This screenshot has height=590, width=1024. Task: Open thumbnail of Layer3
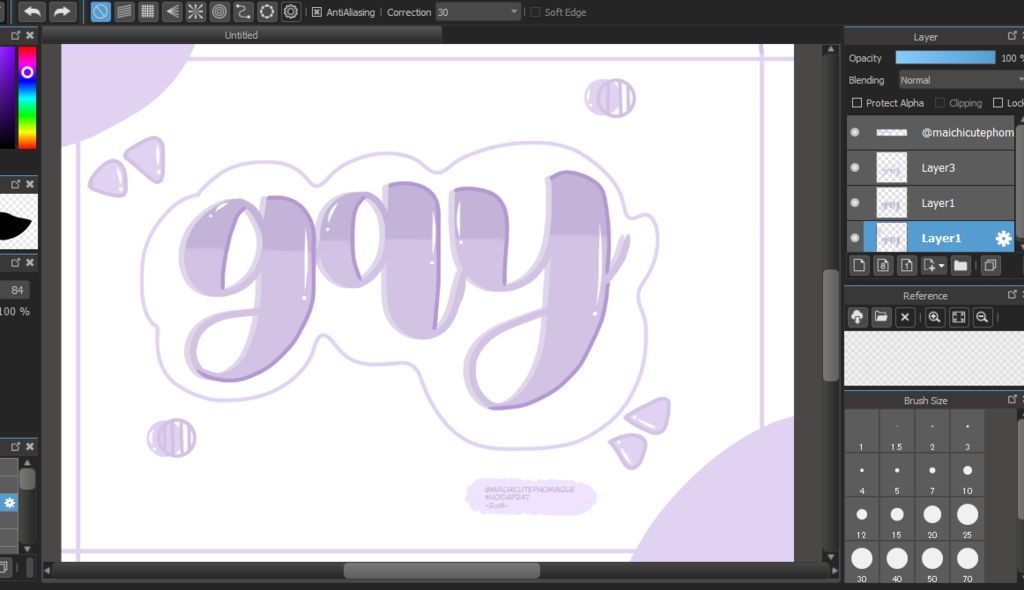click(891, 168)
